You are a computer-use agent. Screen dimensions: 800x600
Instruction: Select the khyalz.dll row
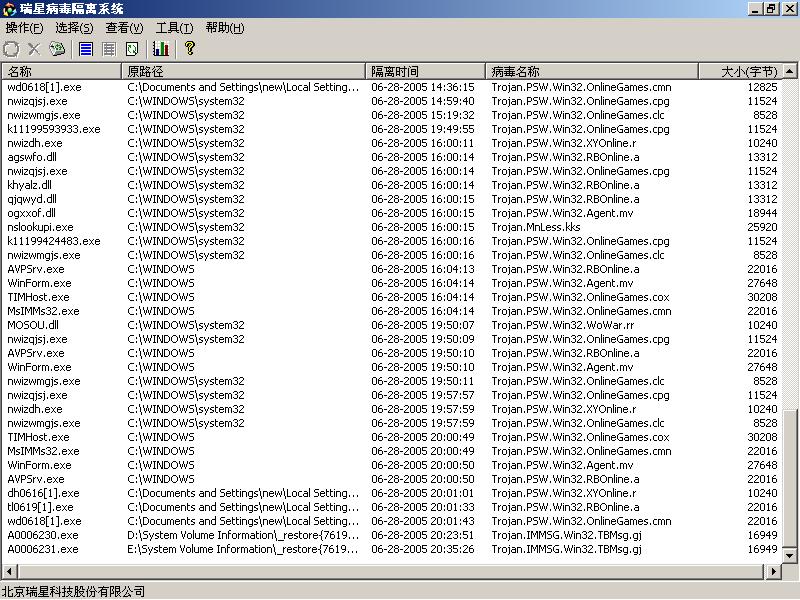[x=392, y=185]
